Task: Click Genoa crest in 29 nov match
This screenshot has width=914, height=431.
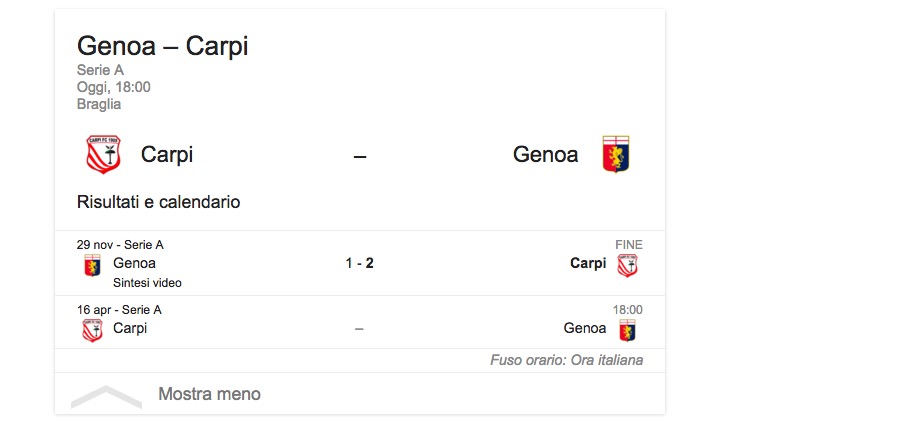Action: click(x=92, y=264)
